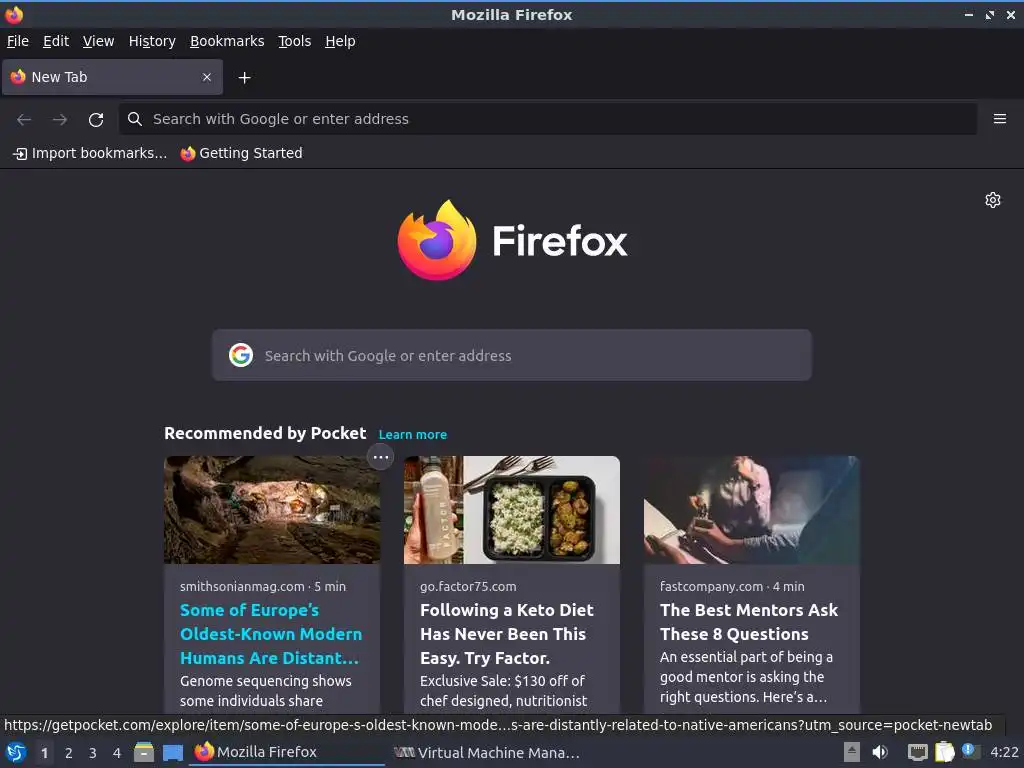Click Recommended by Pocket heading
This screenshot has width=1024, height=768.
(x=265, y=434)
